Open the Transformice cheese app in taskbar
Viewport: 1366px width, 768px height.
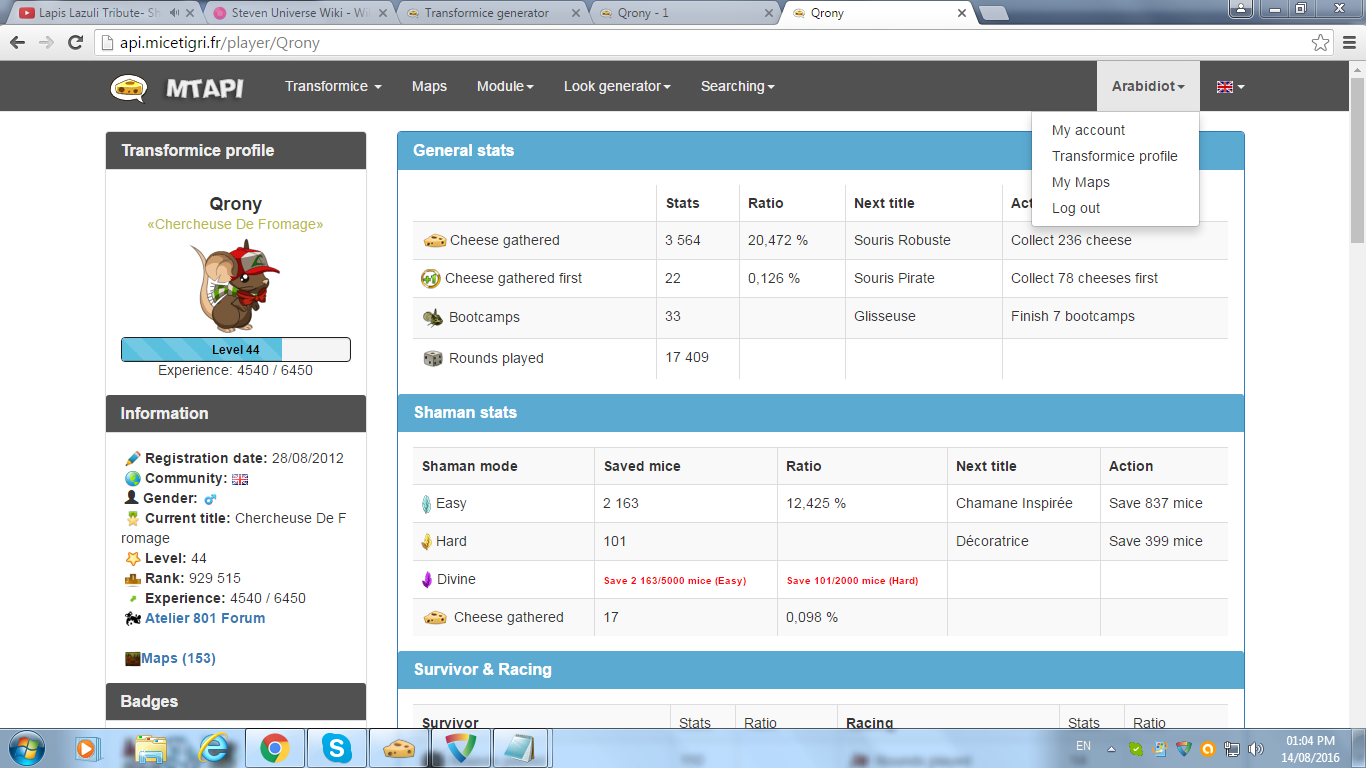coord(399,747)
